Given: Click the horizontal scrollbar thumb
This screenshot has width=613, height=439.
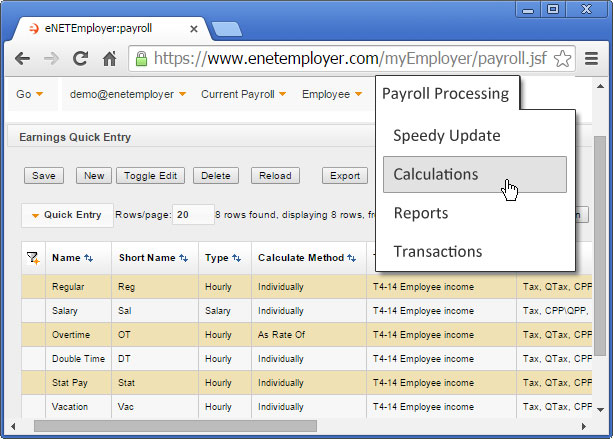Looking at the screenshot, I should (175, 426).
